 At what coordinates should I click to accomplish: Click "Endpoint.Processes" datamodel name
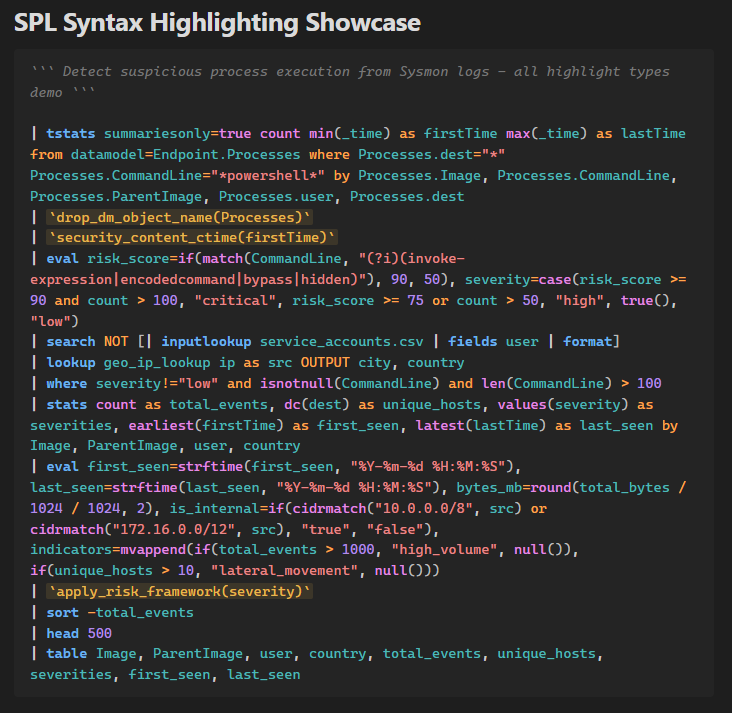point(226,155)
